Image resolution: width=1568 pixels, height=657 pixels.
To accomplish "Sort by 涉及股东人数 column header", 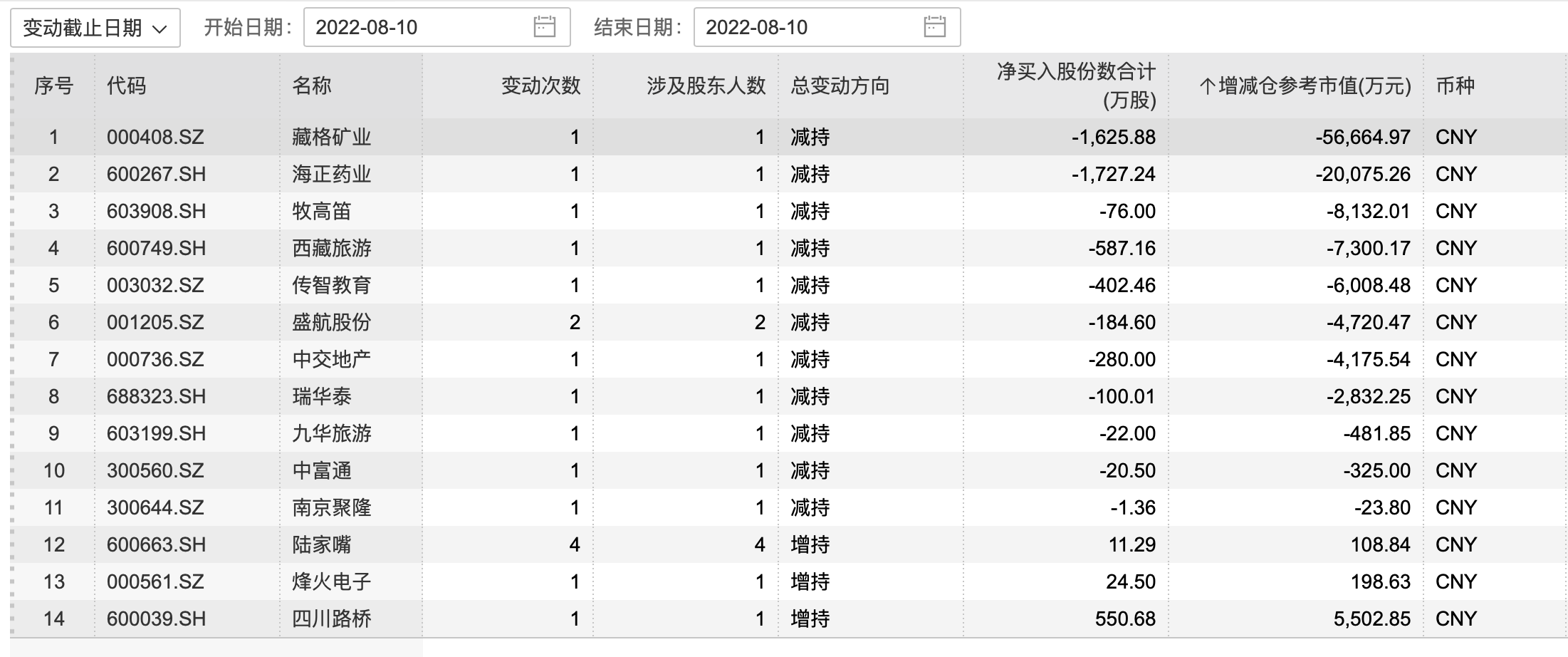I will [x=706, y=86].
